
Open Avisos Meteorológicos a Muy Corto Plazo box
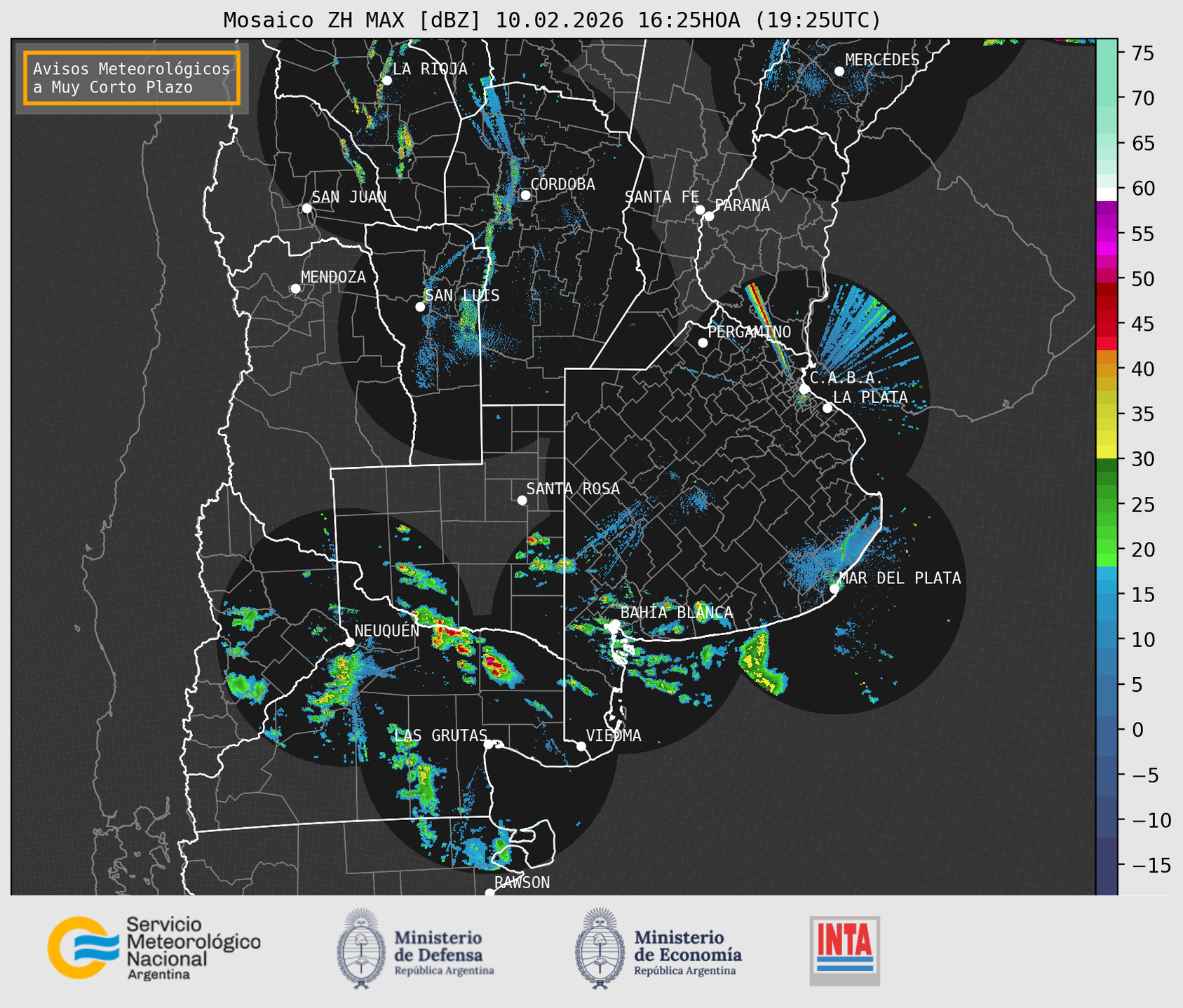click(132, 78)
